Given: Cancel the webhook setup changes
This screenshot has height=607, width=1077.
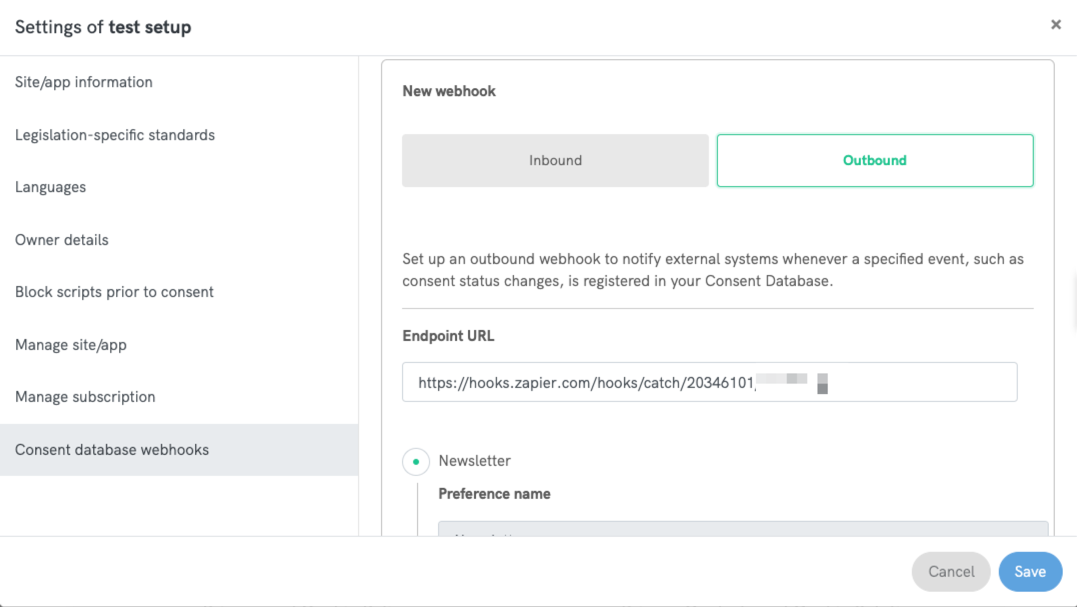Looking at the screenshot, I should pos(950,571).
